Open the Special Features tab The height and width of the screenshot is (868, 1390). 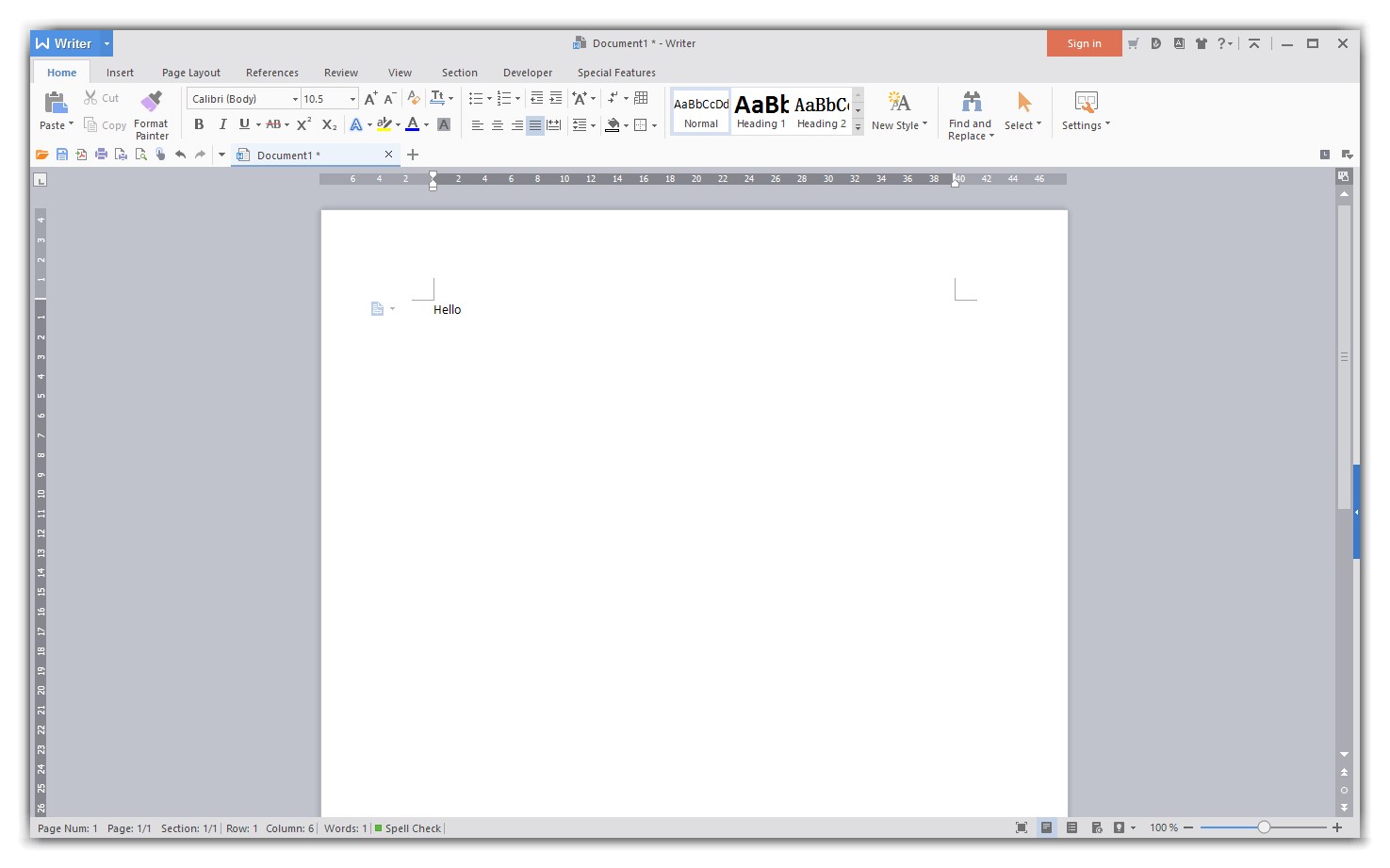click(x=616, y=73)
